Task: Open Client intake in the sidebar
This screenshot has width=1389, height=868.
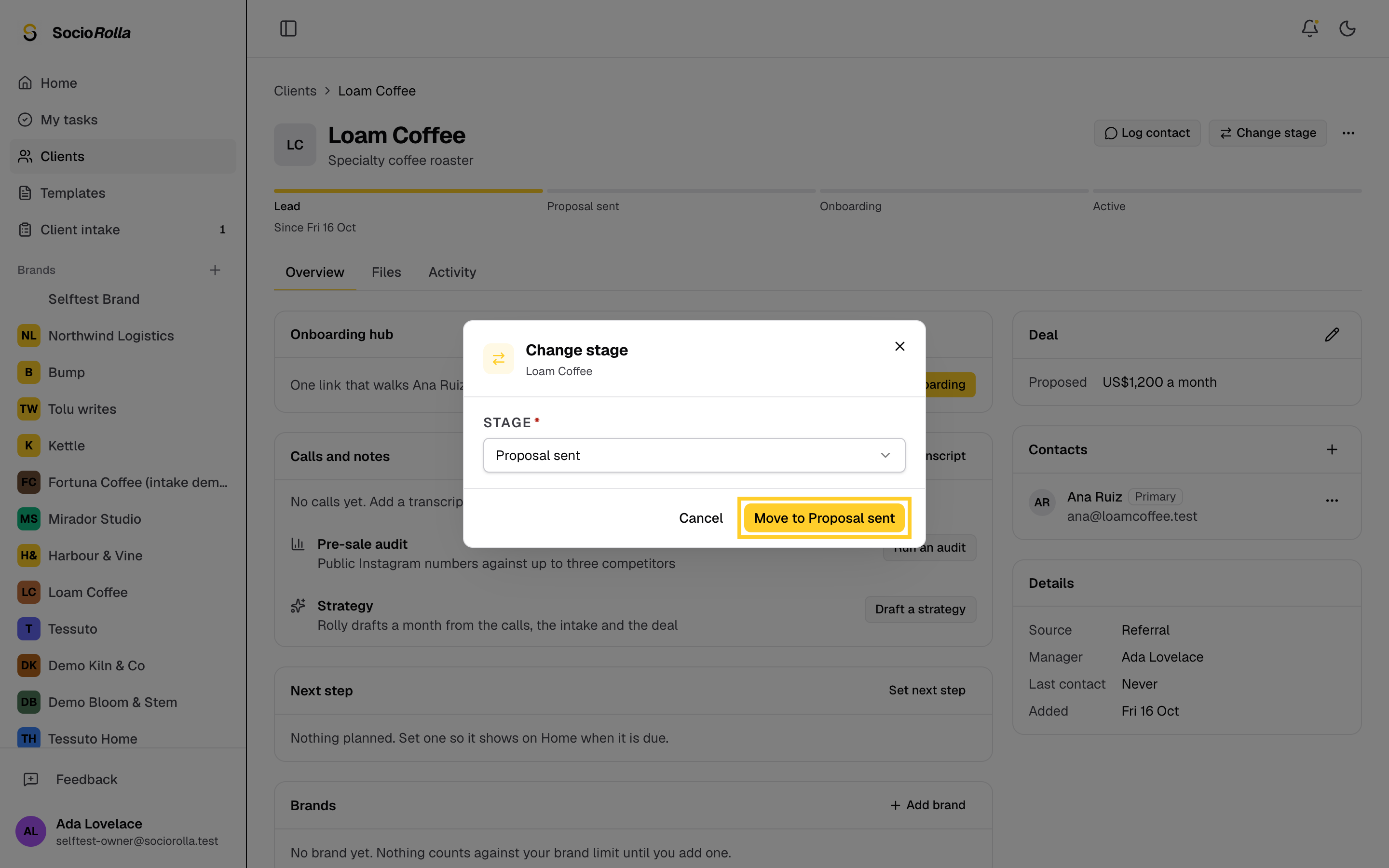Action: pyautogui.click(x=123, y=230)
